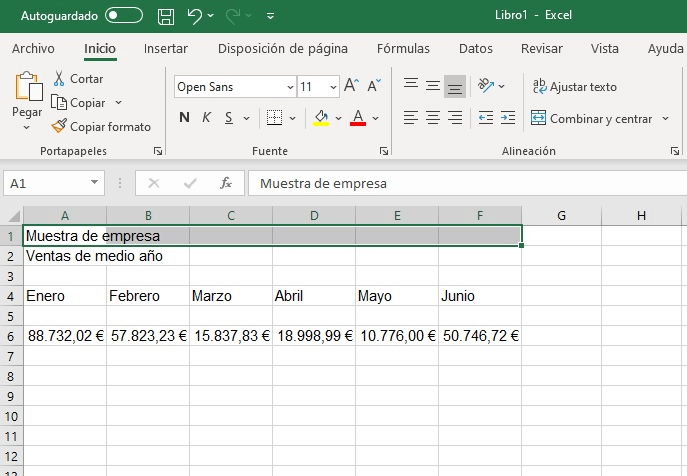Image resolution: width=687 pixels, height=476 pixels.
Task: Click the Copiar formato paintbrush
Action: tap(60, 127)
